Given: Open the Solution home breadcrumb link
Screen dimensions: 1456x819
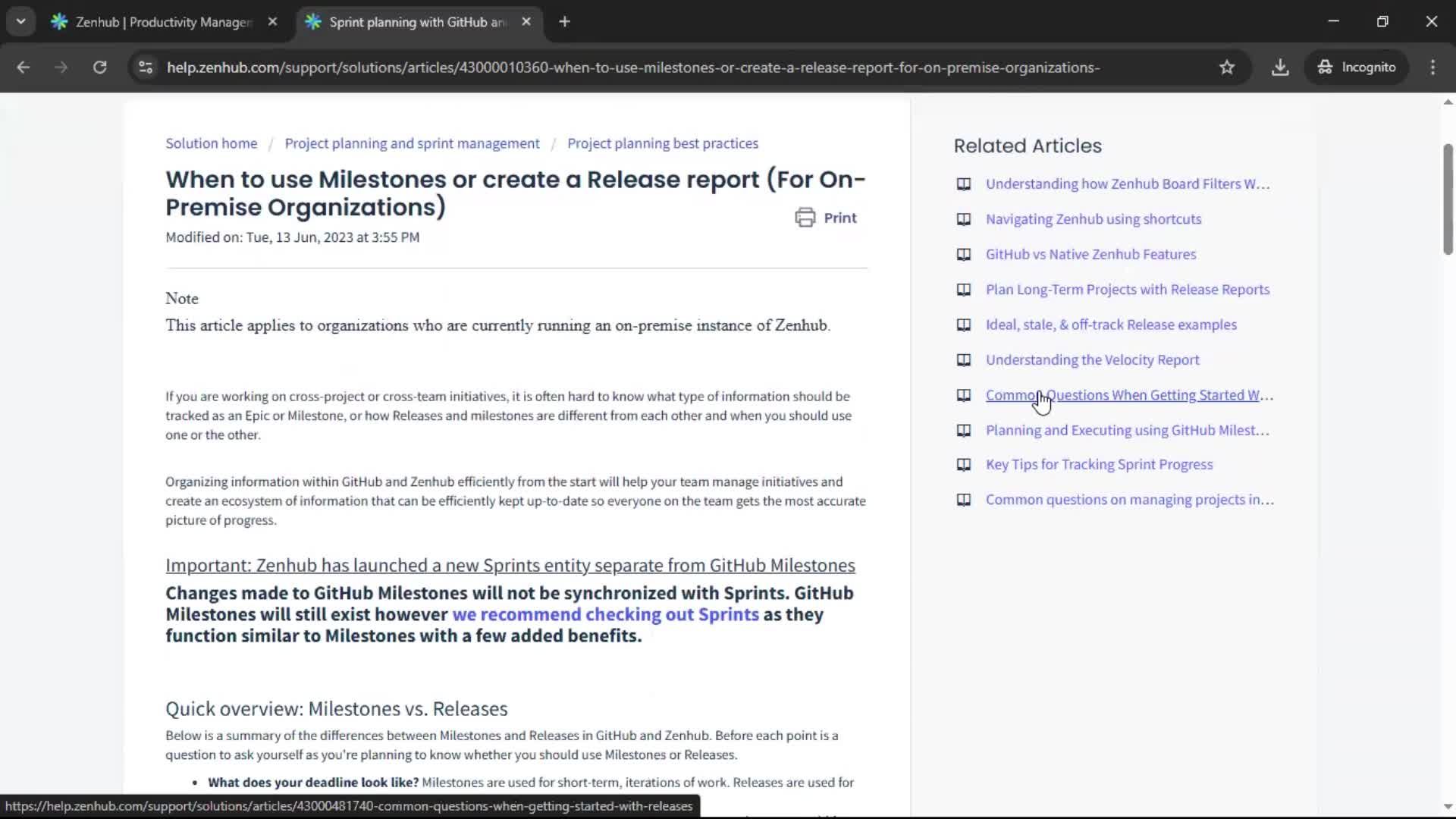Looking at the screenshot, I should 211,143.
